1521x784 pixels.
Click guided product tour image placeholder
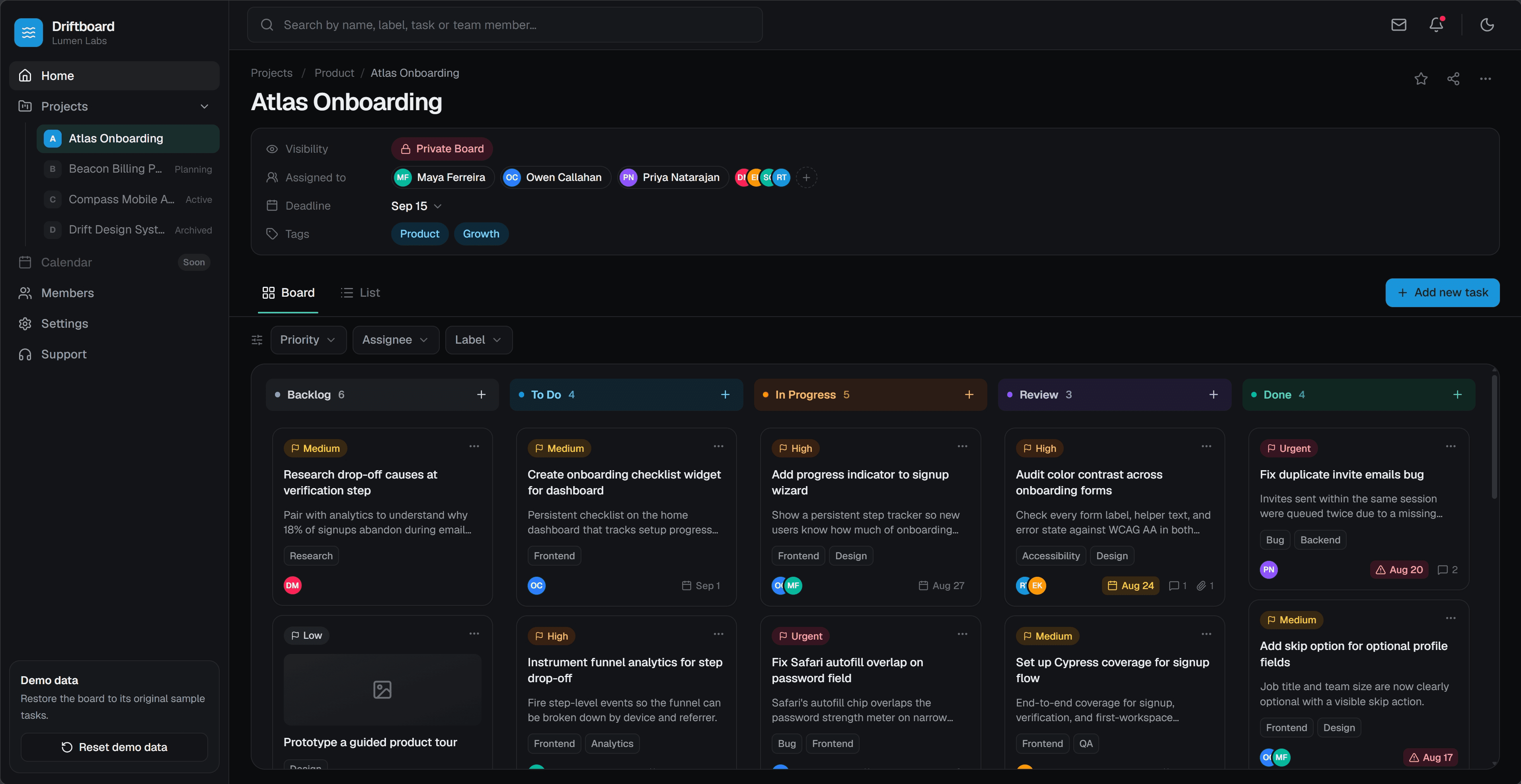382,690
